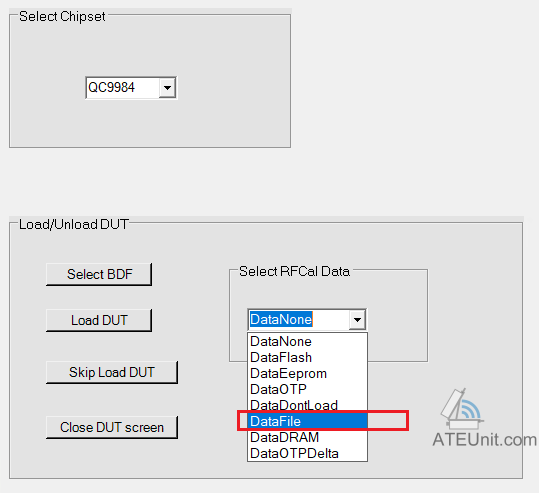Select the DataFile option in list
The image size is (539, 493).
[x=308, y=421]
